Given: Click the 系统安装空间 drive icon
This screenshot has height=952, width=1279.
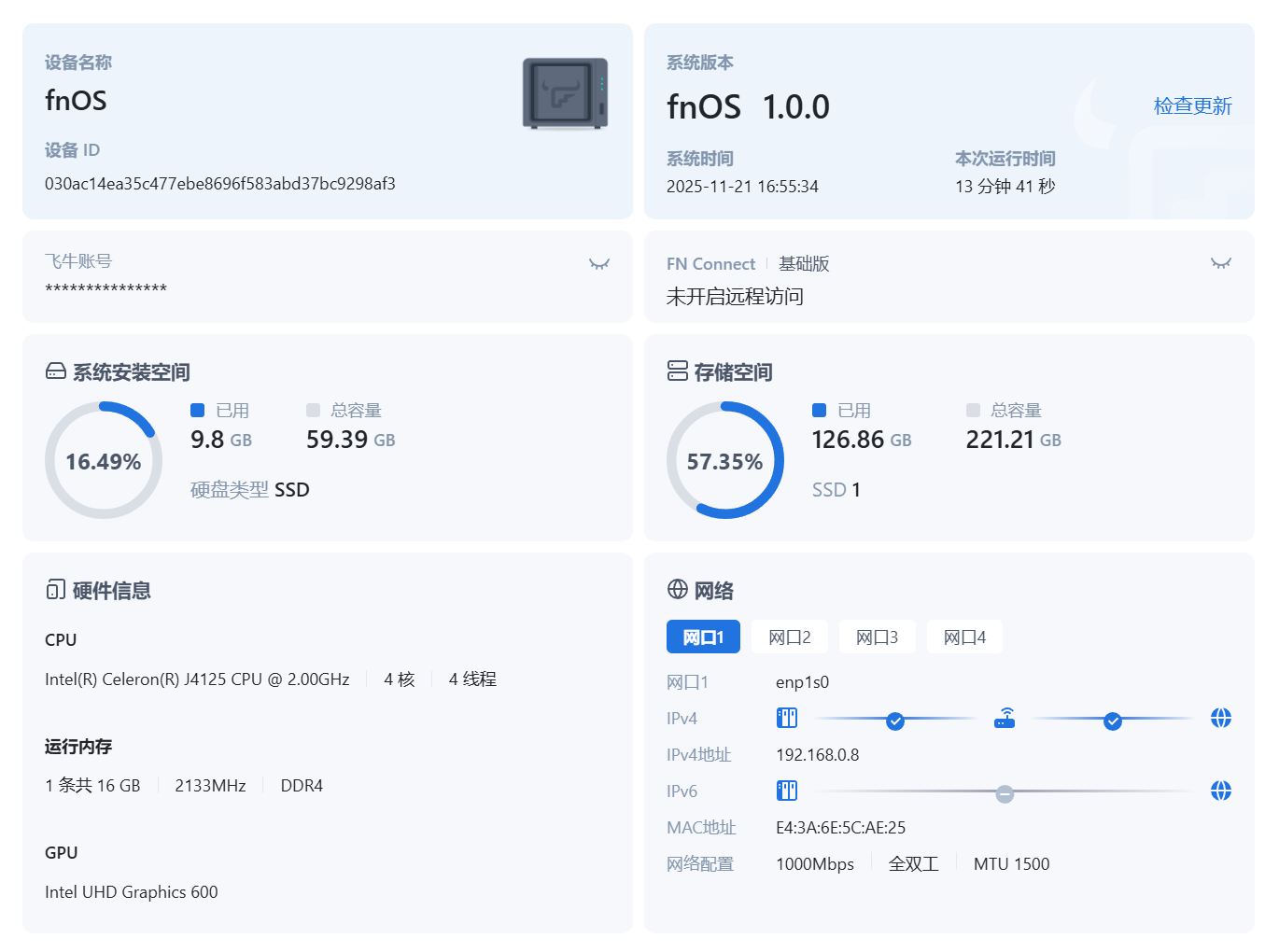Looking at the screenshot, I should coord(56,372).
